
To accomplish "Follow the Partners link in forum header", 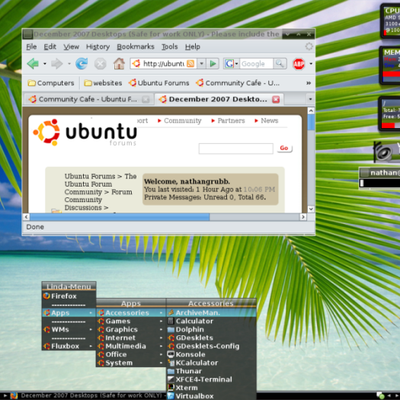I will pos(231,121).
